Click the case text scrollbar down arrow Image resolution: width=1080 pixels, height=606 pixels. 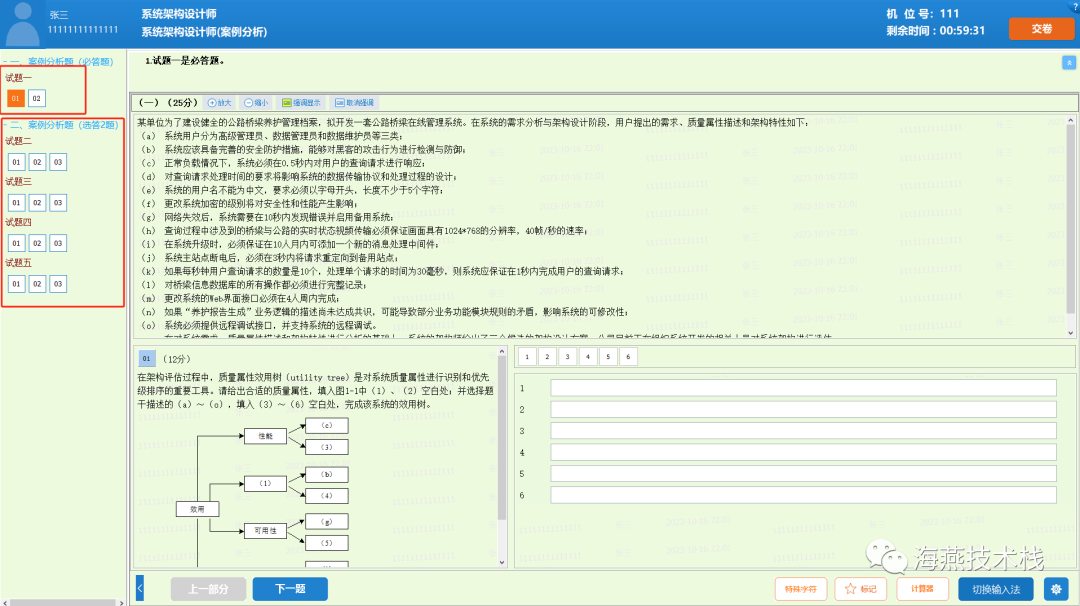point(1070,333)
